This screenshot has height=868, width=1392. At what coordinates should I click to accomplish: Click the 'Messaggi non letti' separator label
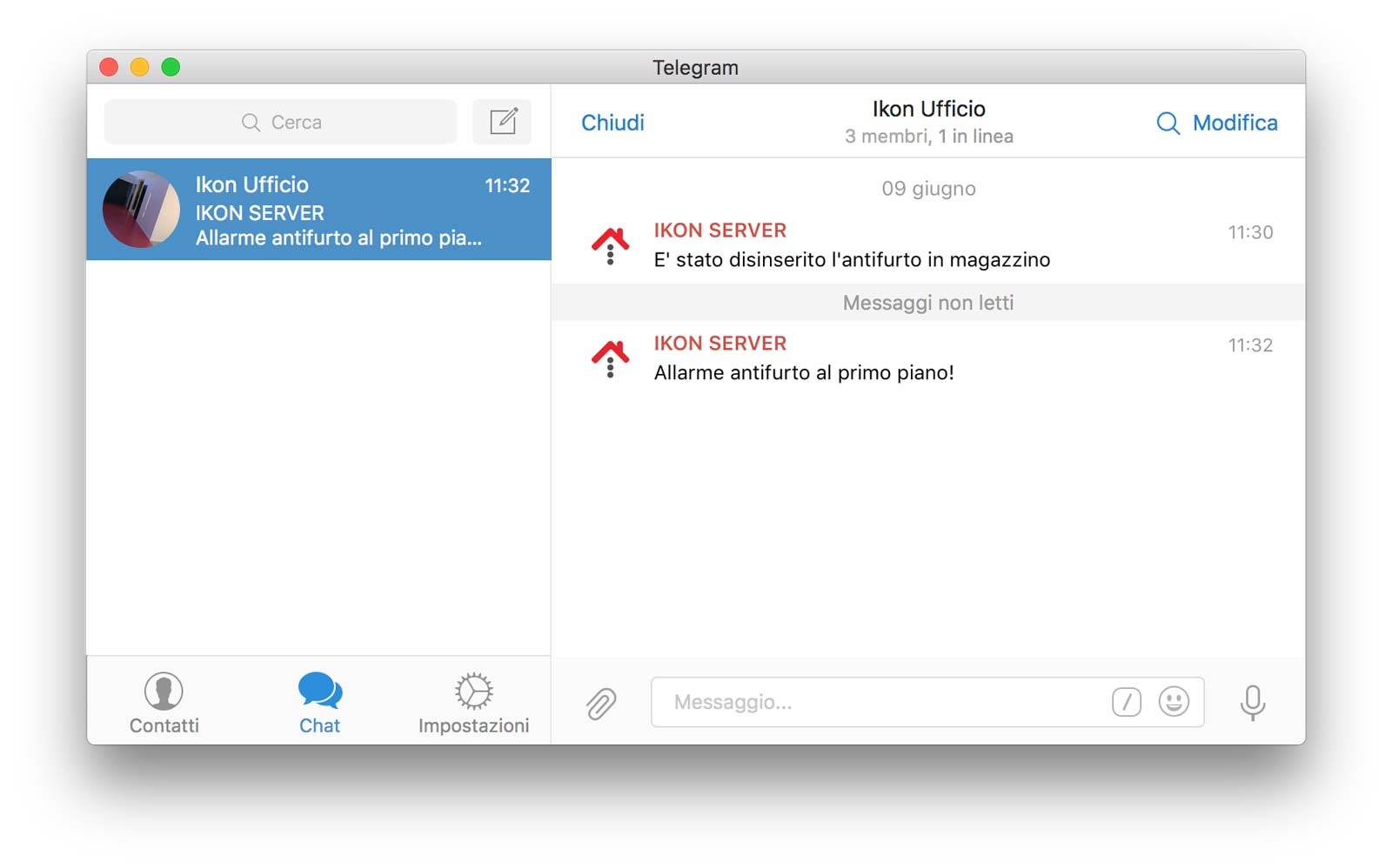click(928, 303)
